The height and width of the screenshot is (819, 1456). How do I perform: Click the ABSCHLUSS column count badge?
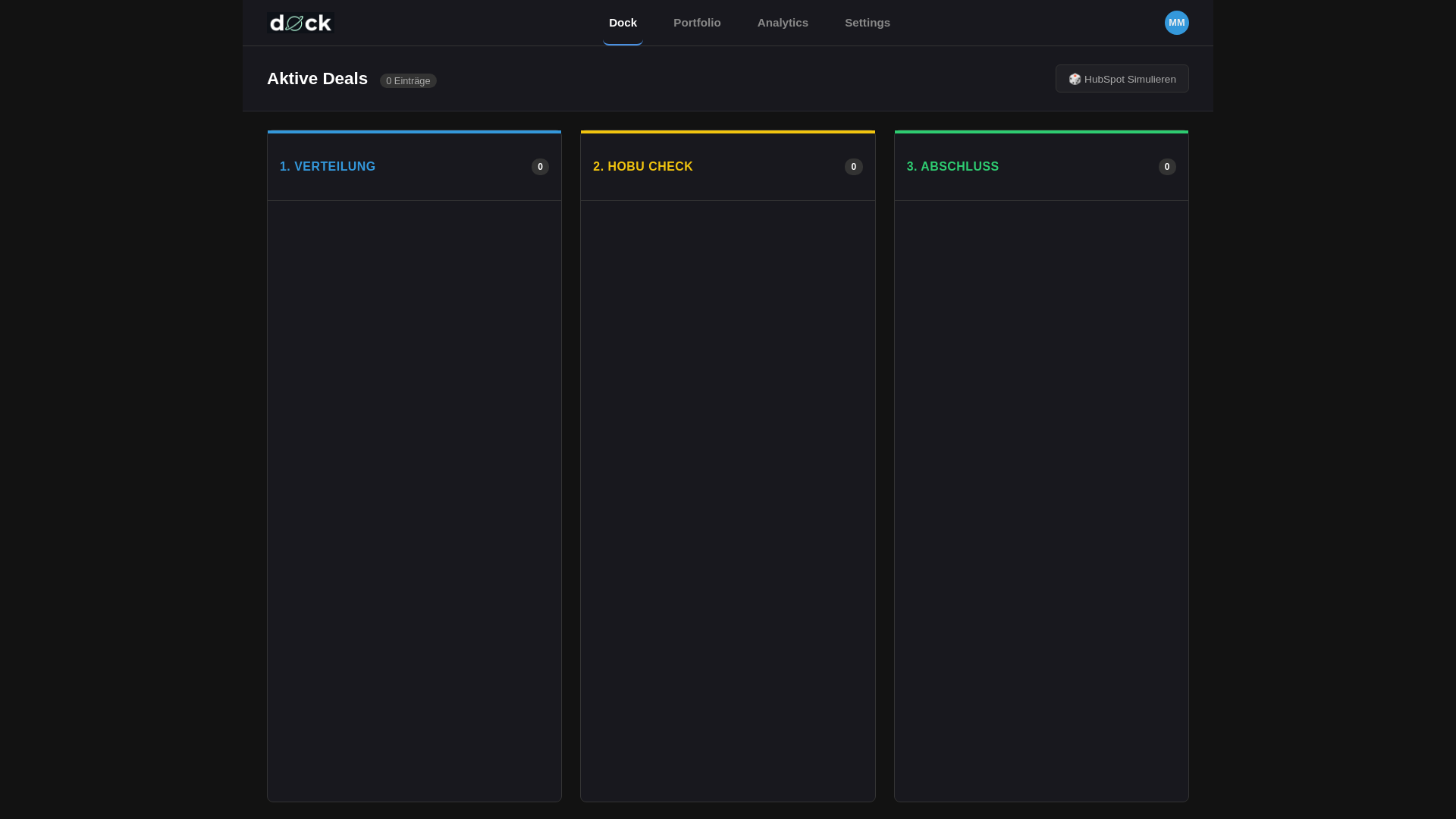pos(1167,167)
